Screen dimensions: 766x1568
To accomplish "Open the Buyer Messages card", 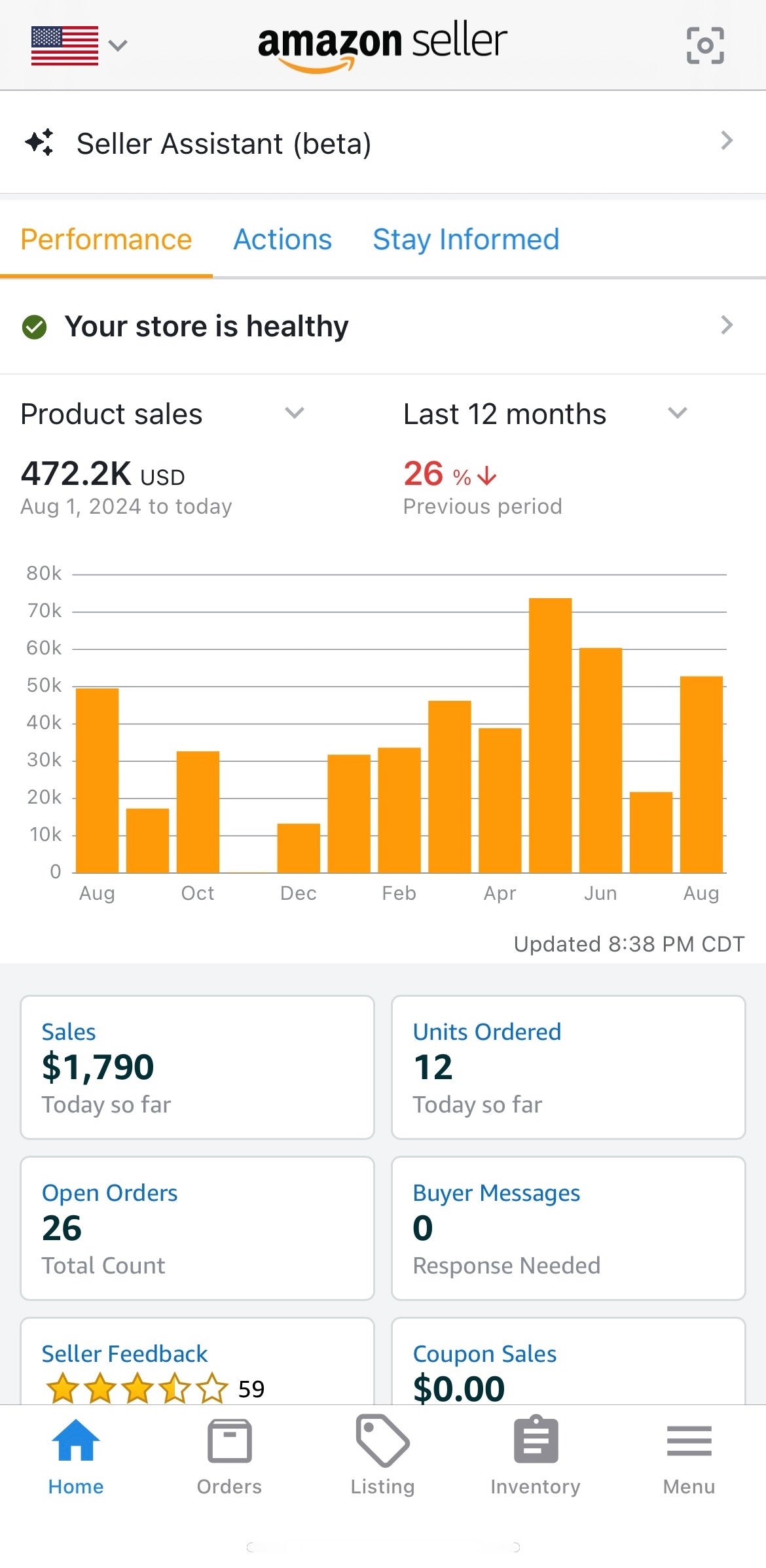I will 568,1228.
